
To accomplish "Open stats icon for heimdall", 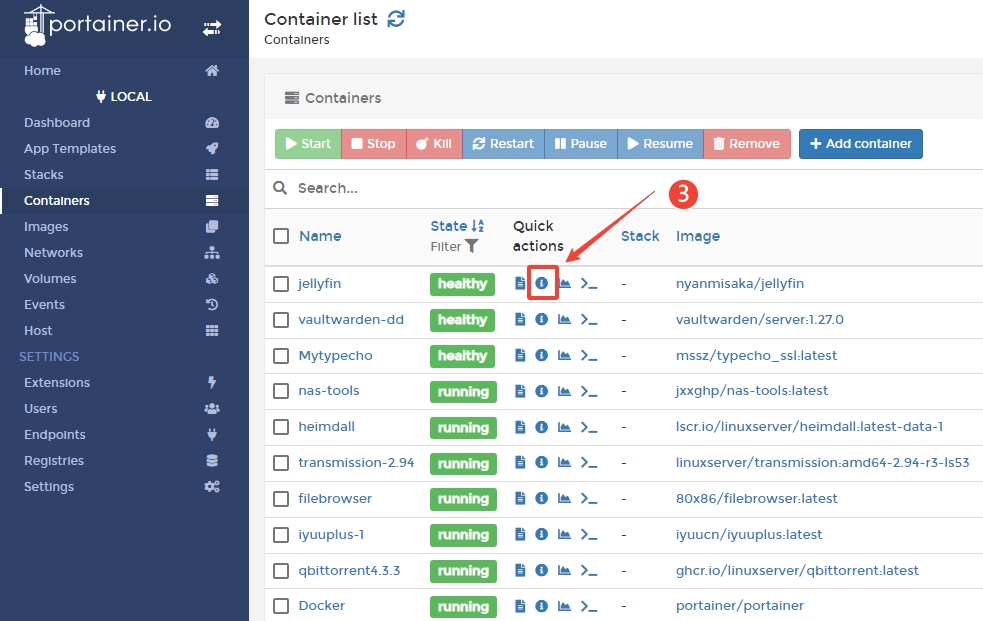I will [x=564, y=427].
